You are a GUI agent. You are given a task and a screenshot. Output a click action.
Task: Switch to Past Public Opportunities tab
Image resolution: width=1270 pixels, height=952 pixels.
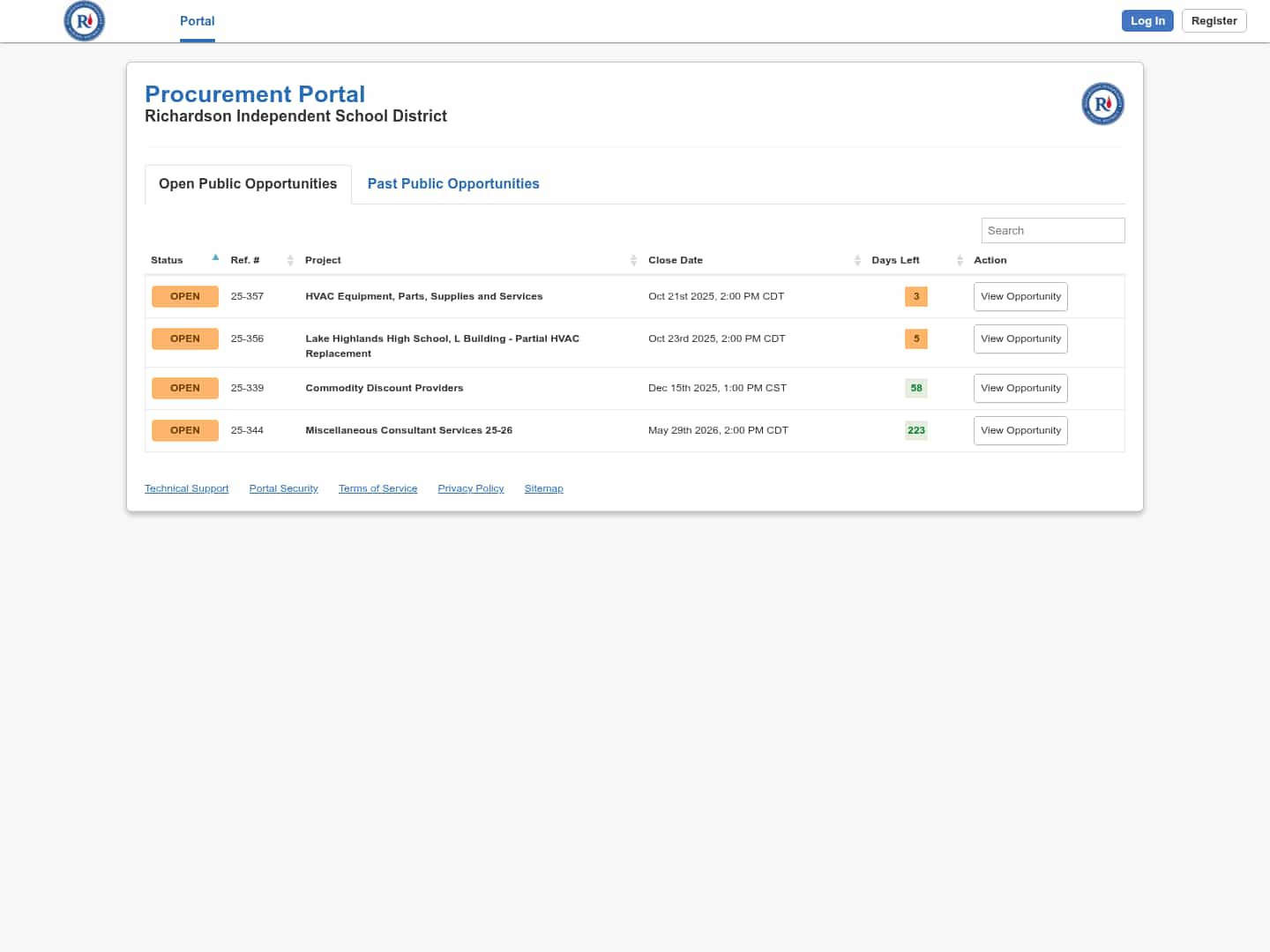[453, 183]
